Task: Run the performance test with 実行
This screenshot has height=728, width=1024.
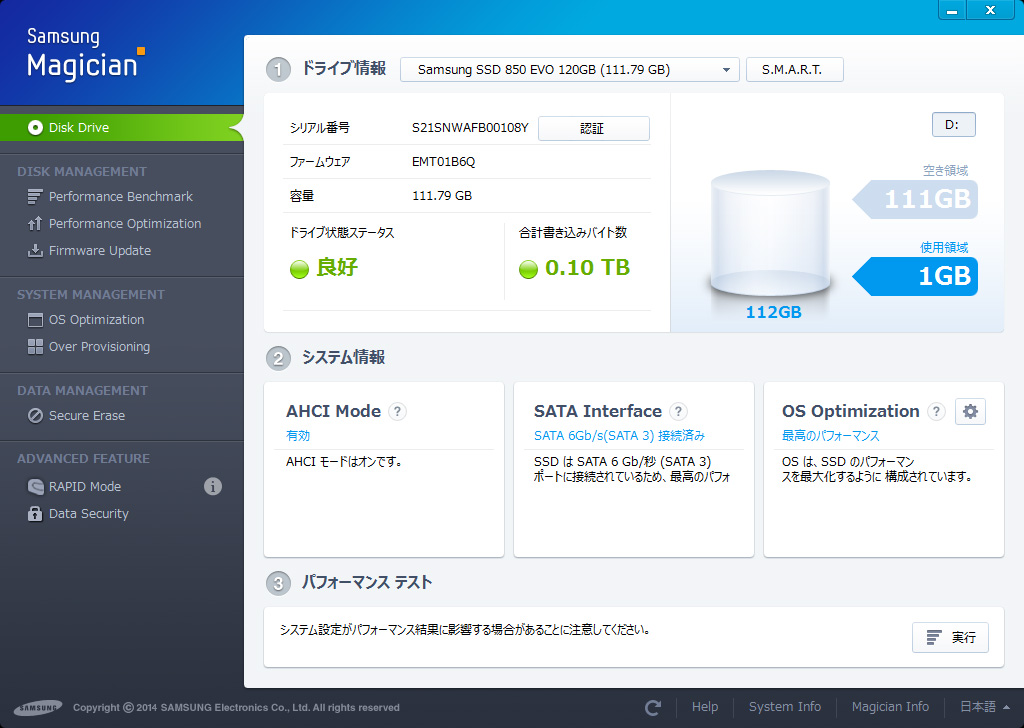Action: 950,637
